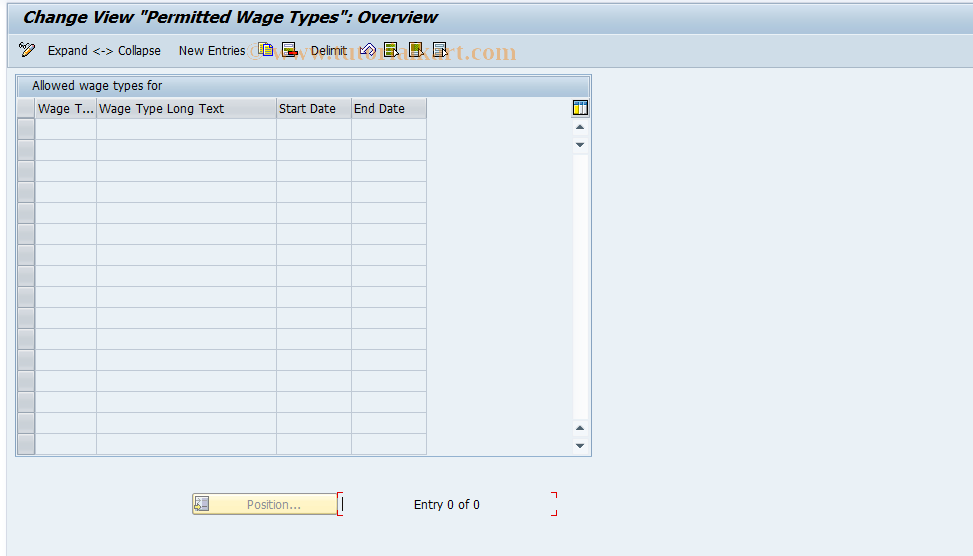This screenshot has height=556, width=973.
Task: Click the Undo change icon
Action: coord(367,50)
